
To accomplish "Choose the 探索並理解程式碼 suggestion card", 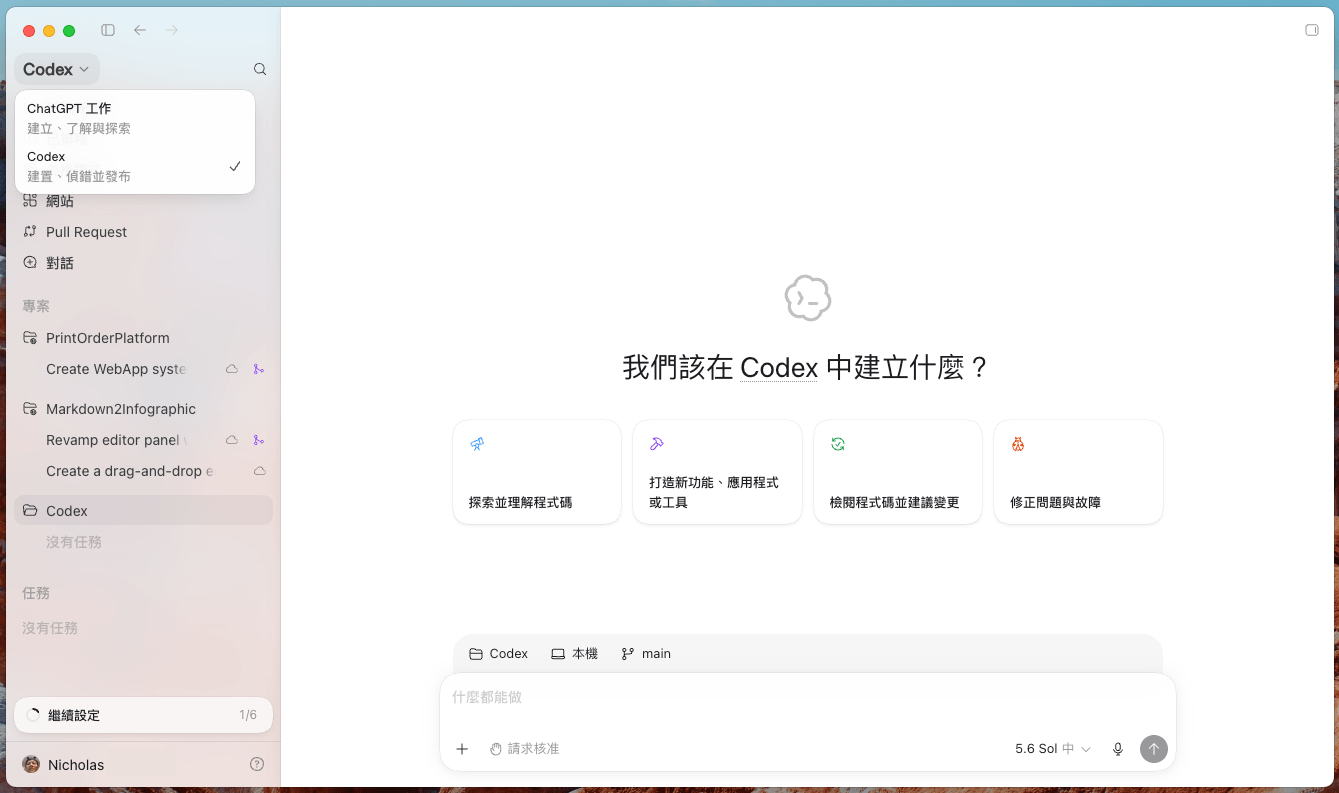I will tap(537, 472).
